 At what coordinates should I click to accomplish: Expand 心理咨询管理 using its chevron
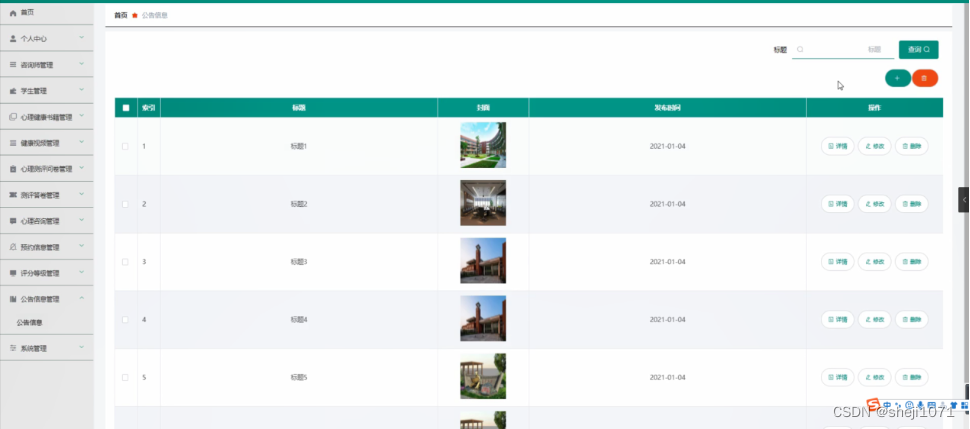tap(82, 220)
